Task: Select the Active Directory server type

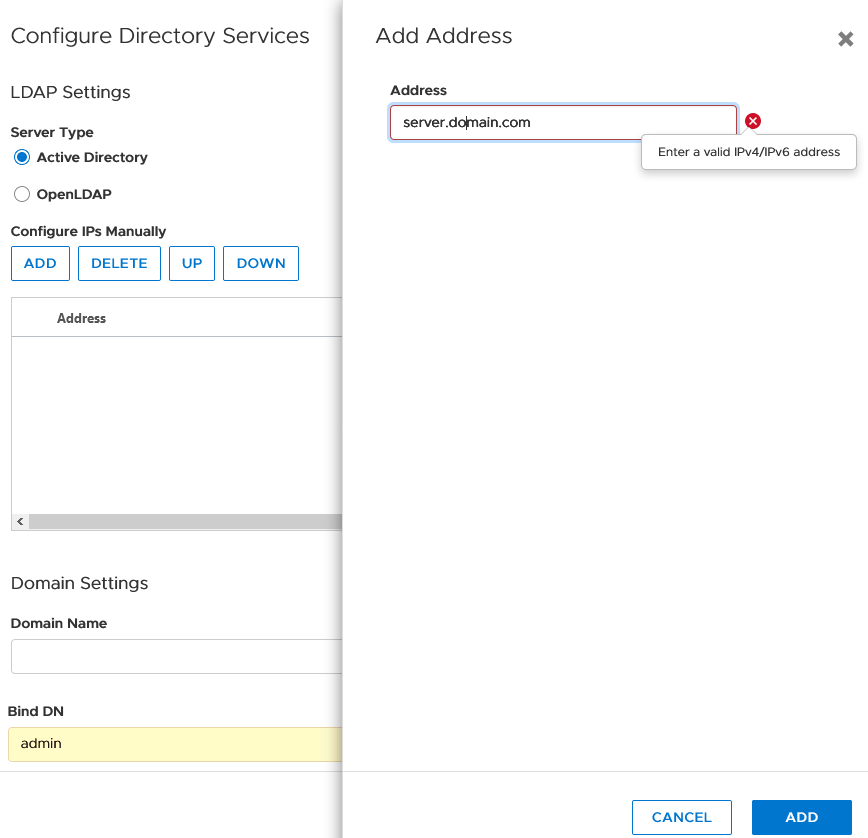Action: click(x=22, y=158)
